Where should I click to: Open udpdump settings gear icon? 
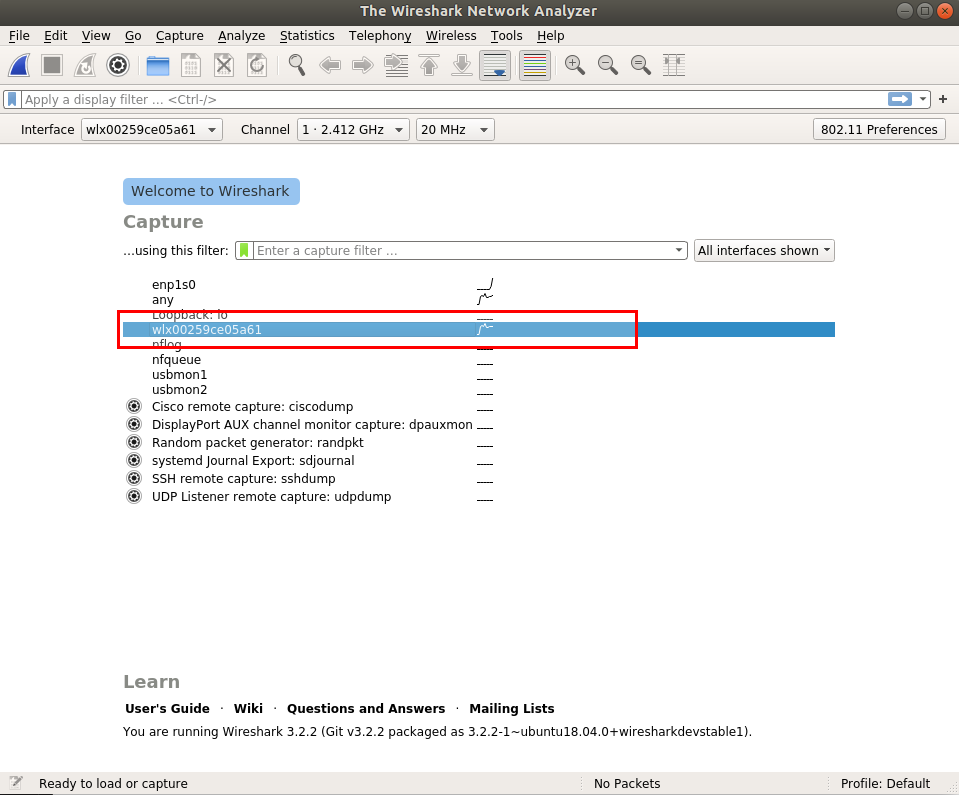tap(134, 496)
